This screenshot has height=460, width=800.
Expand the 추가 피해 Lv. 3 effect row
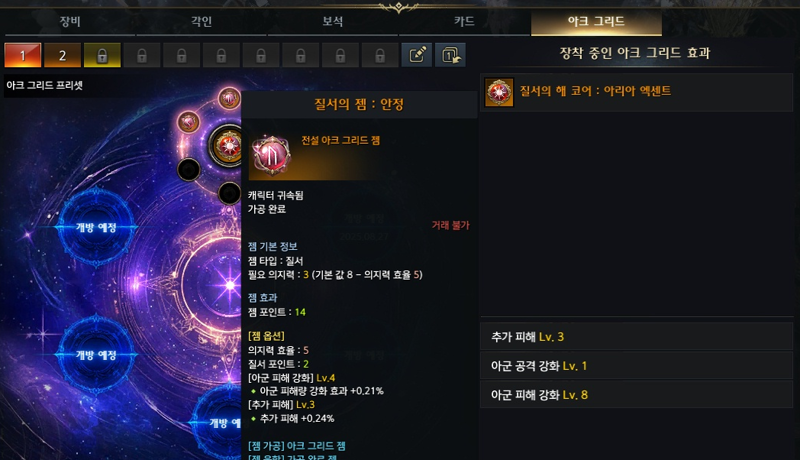[x=636, y=337]
